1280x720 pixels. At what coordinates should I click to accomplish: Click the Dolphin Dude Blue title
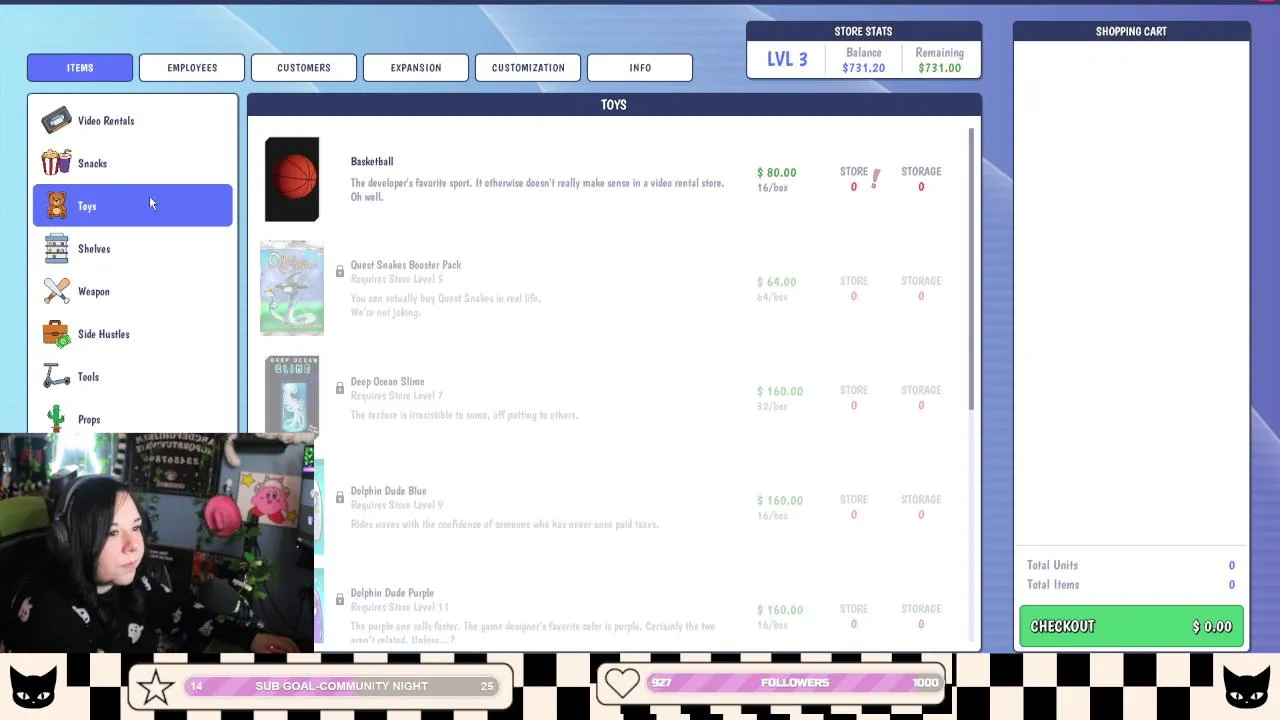point(388,491)
